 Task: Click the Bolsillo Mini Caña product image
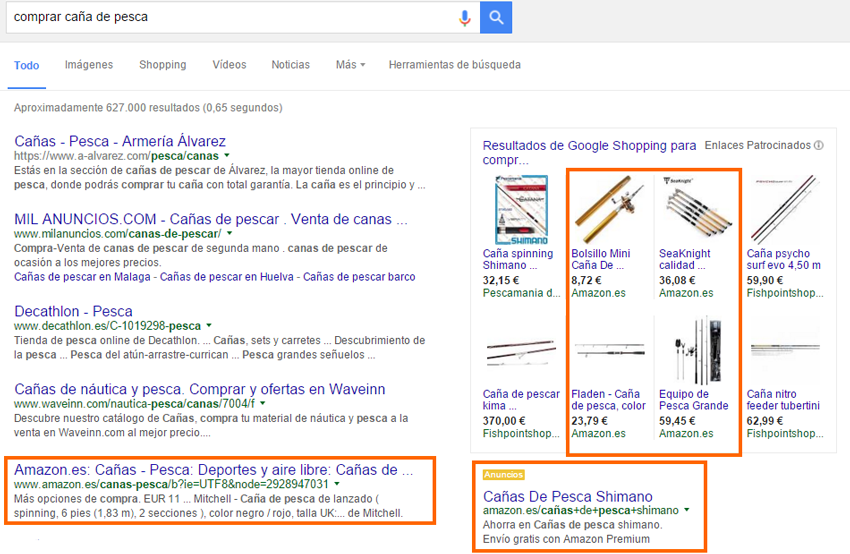(610, 209)
